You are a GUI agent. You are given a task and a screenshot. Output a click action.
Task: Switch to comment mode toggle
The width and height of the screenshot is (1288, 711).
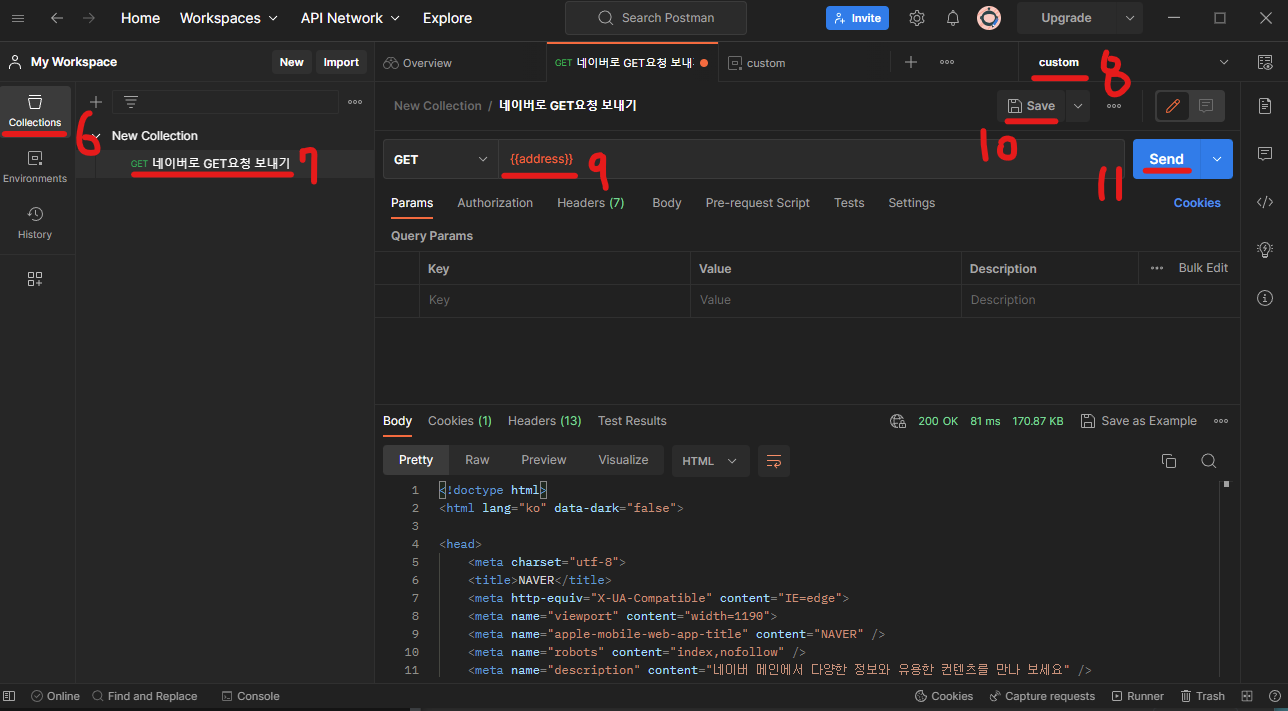[x=1206, y=106]
